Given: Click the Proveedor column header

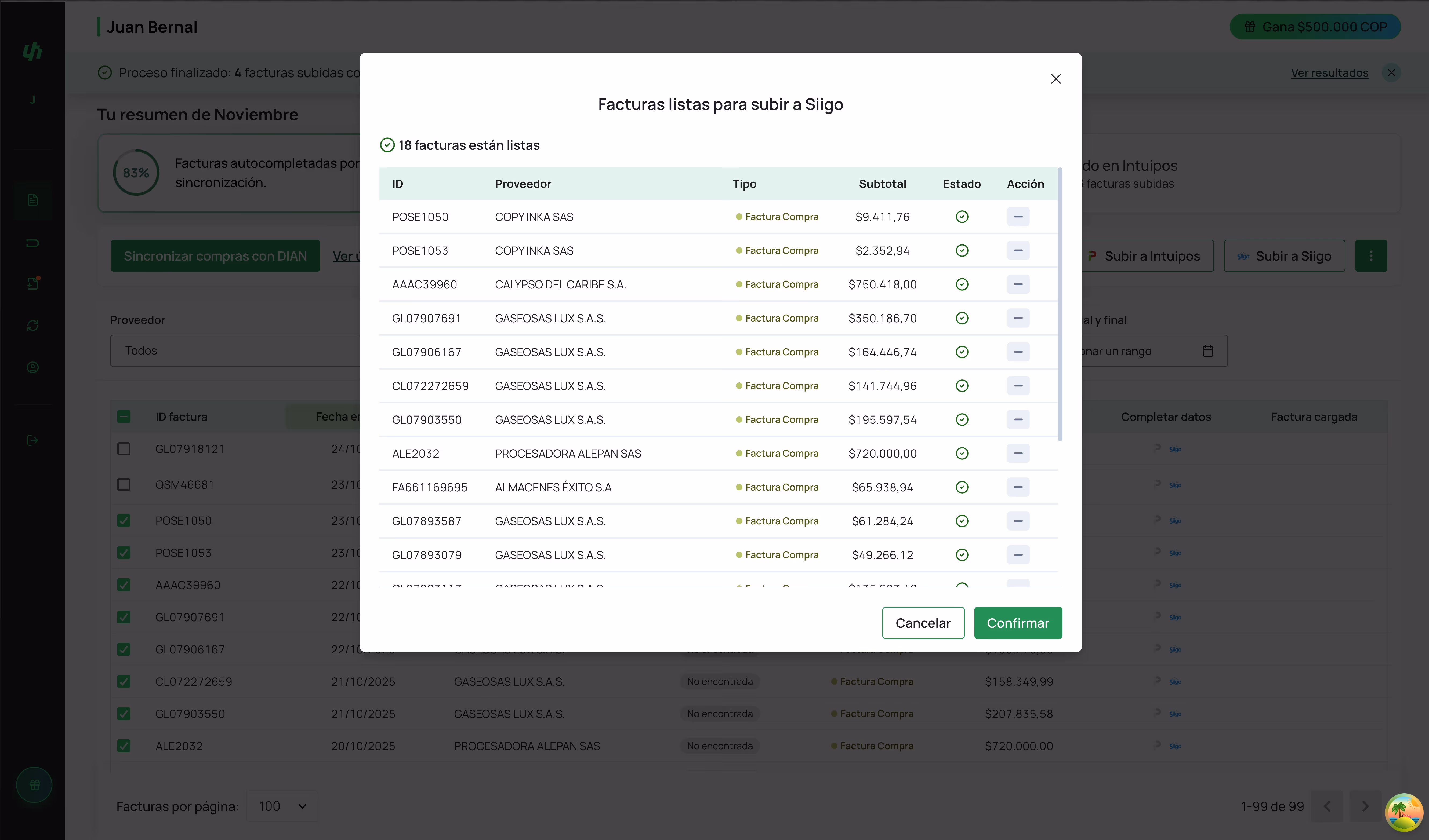Looking at the screenshot, I should 523,184.
